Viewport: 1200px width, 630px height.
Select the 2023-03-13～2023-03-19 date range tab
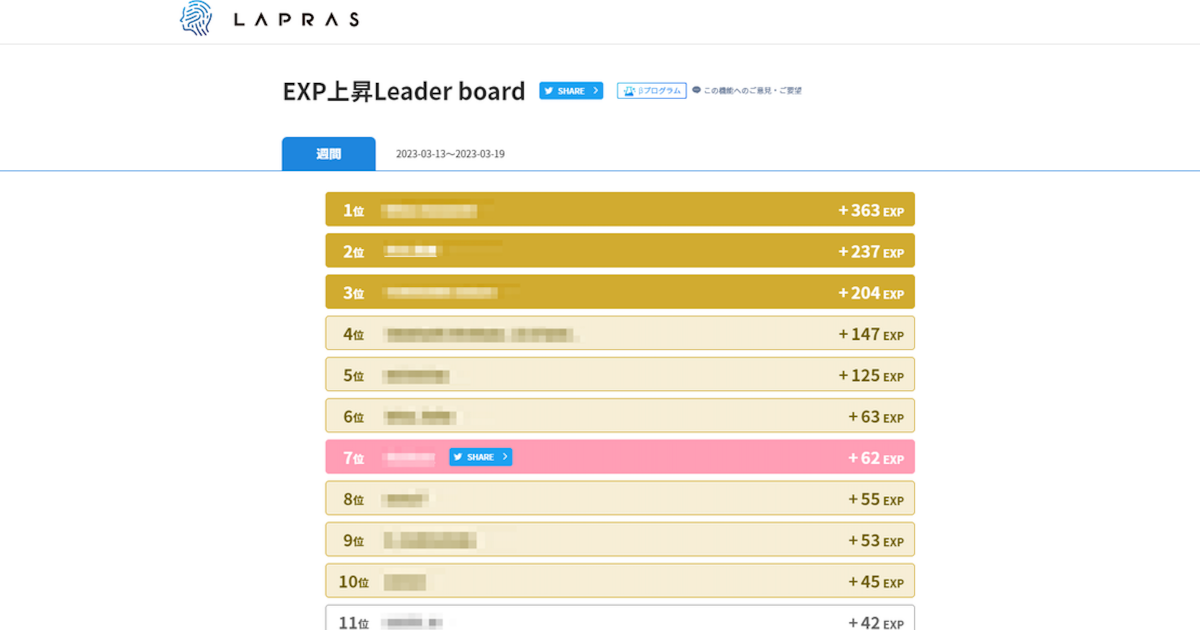(450, 153)
